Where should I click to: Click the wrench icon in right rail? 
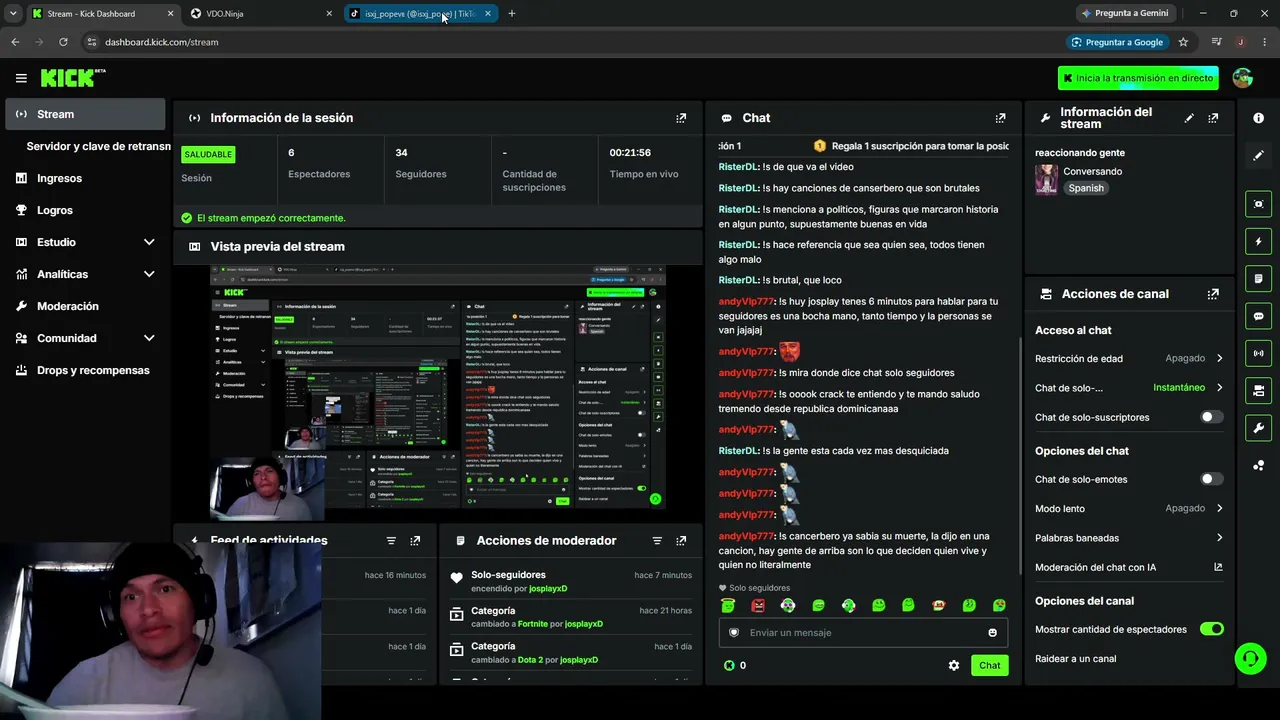tap(1258, 428)
